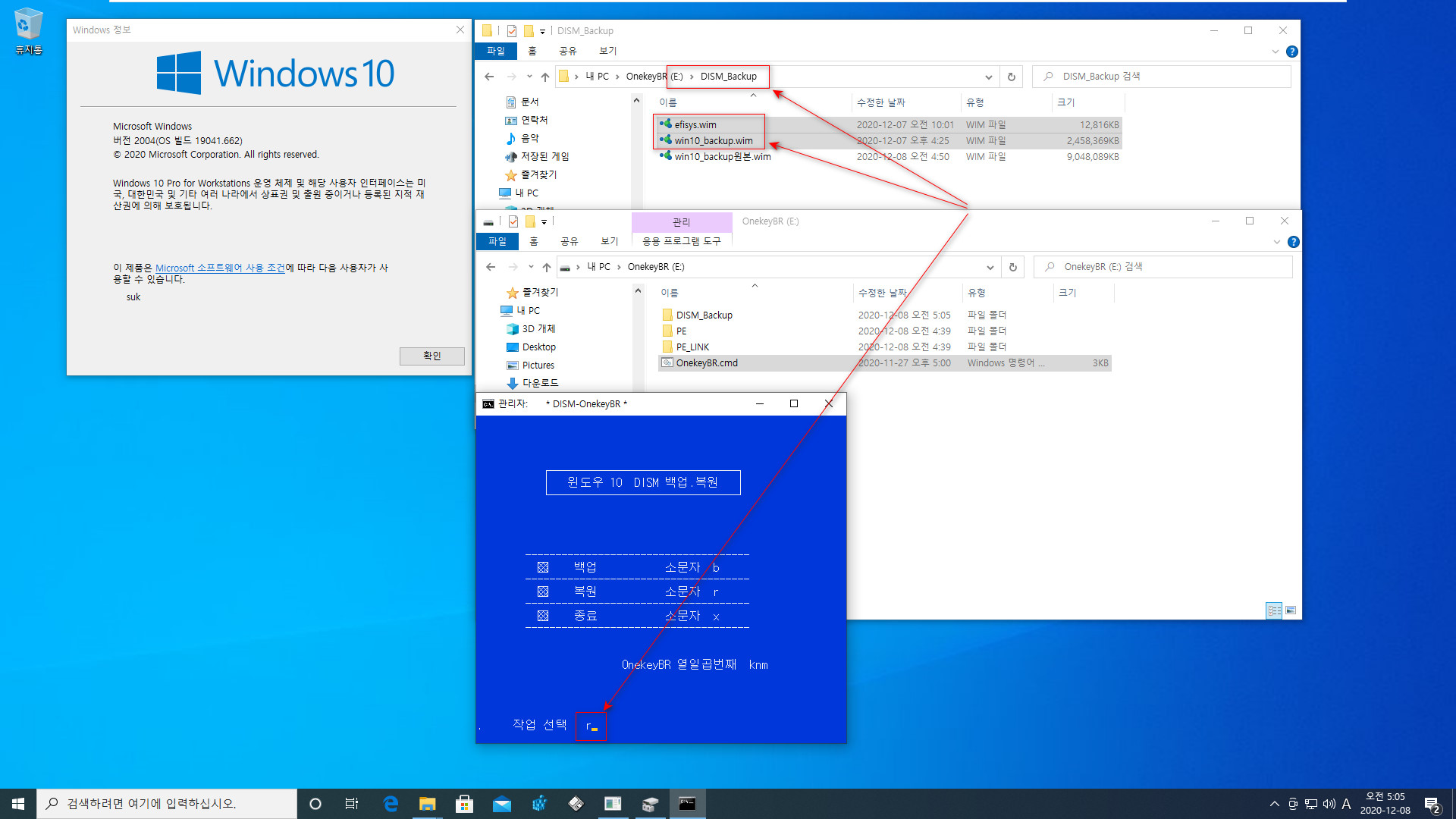Open 파일 tab in OnekeyBR (E:) window

(x=497, y=241)
